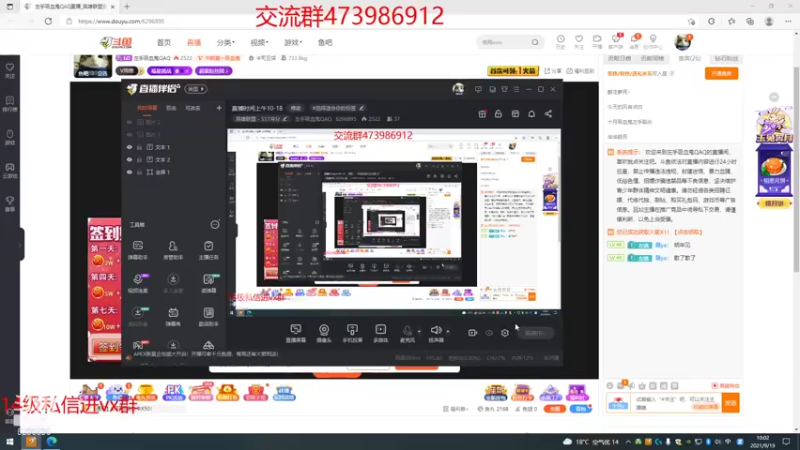Image resolution: width=800 pixels, height=450 pixels.
Task: Open 鱼吧 in Douyu navigation
Action: pos(325,42)
